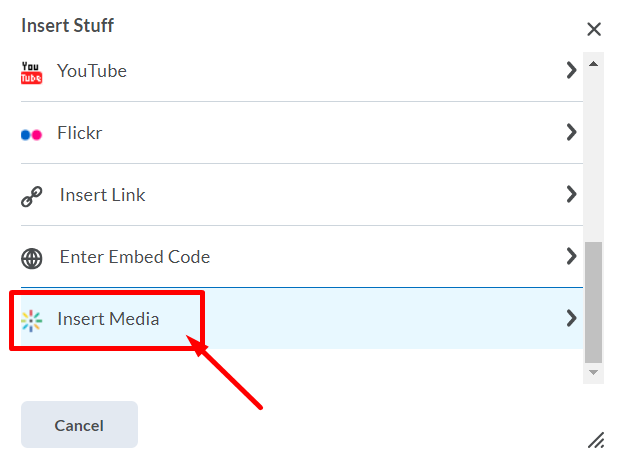Screen dimensions: 623x475
Task: Select the YouTube text label
Action: tap(92, 71)
